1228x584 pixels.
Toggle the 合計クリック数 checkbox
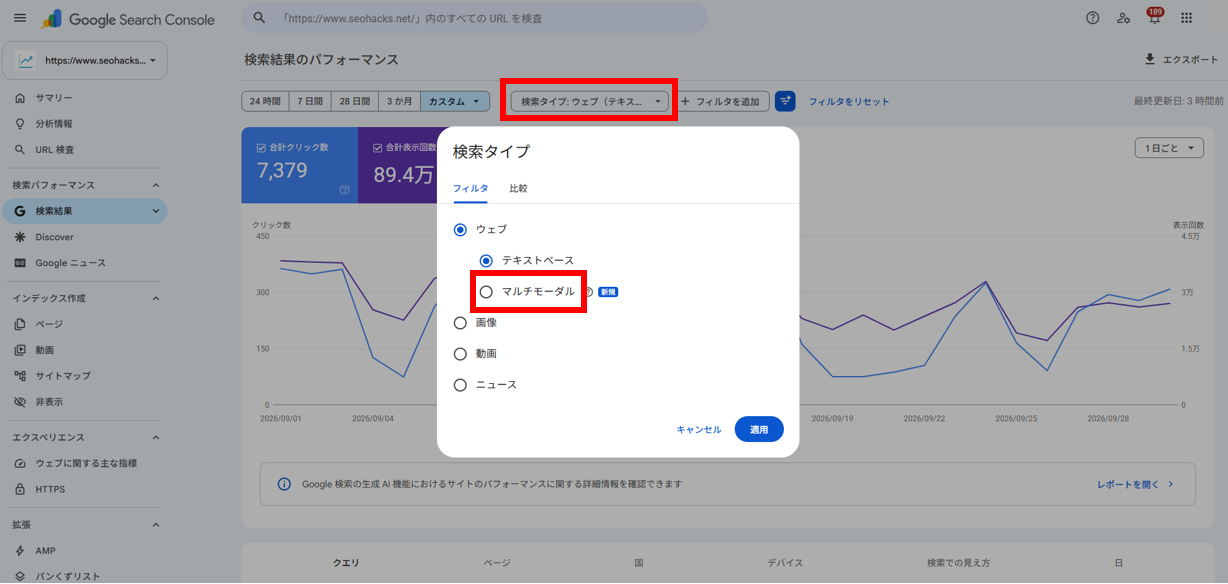coord(262,148)
